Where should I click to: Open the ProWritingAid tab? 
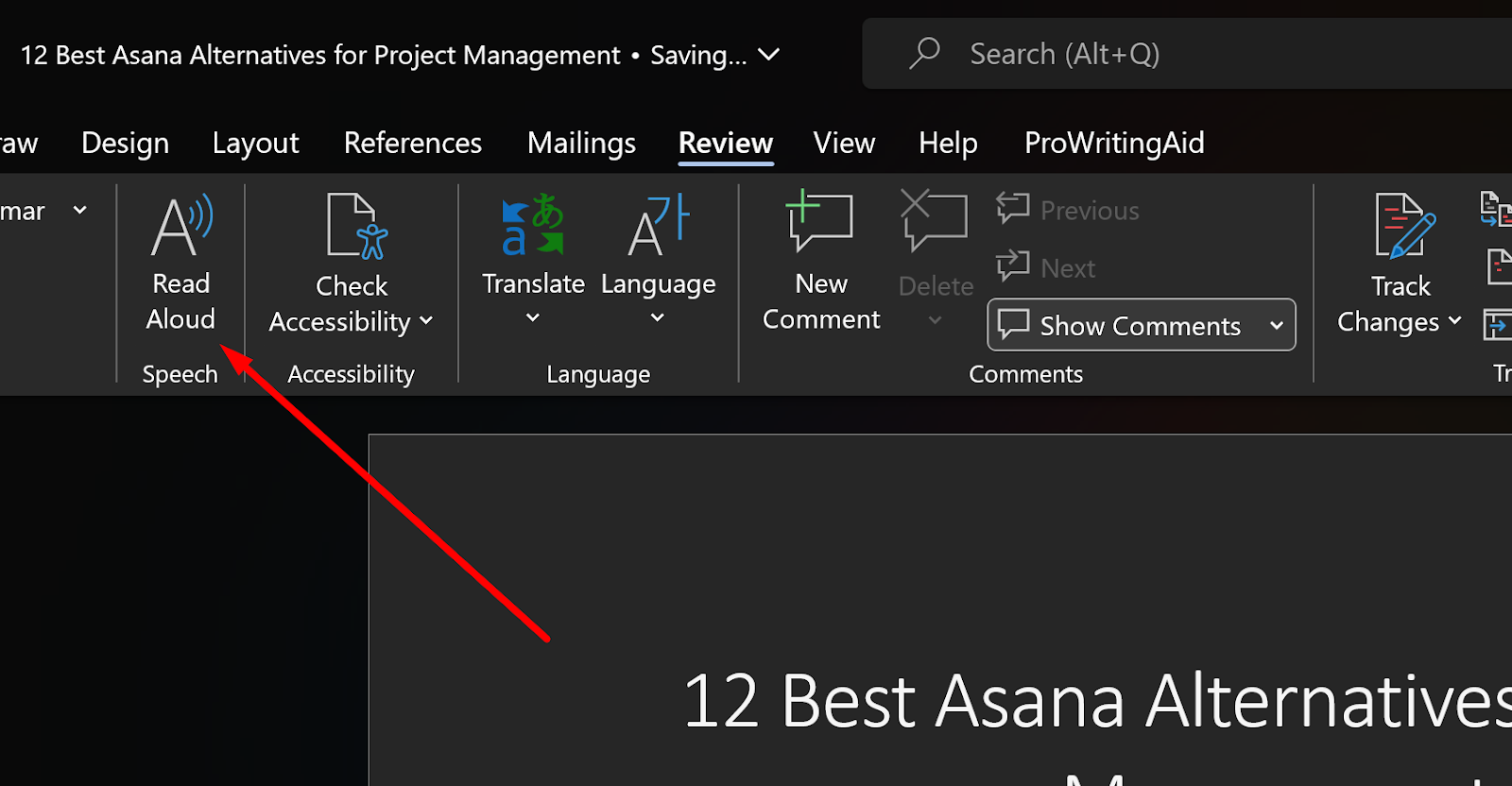tap(1114, 143)
